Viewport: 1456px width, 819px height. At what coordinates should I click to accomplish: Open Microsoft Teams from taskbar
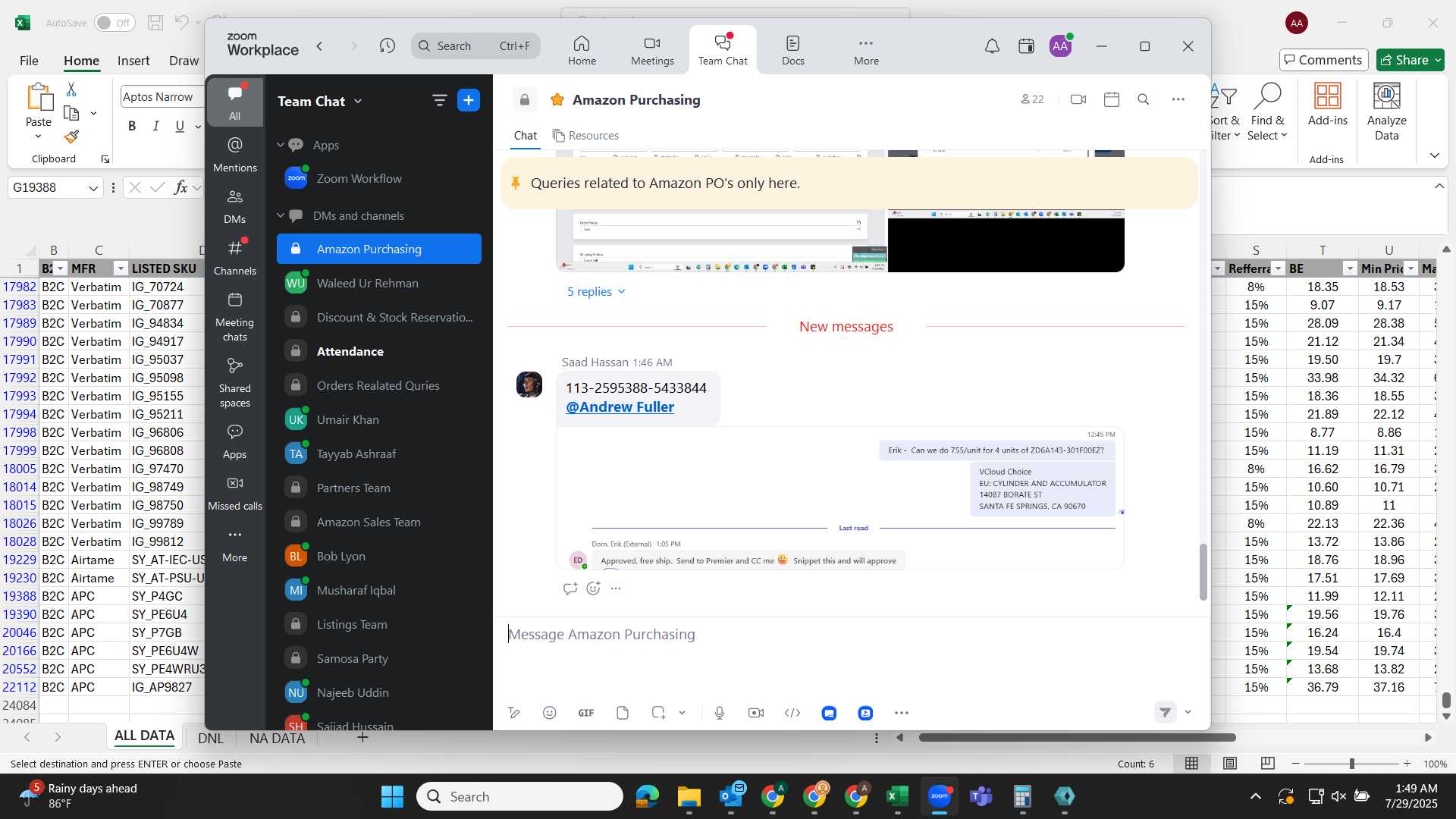[x=981, y=796]
